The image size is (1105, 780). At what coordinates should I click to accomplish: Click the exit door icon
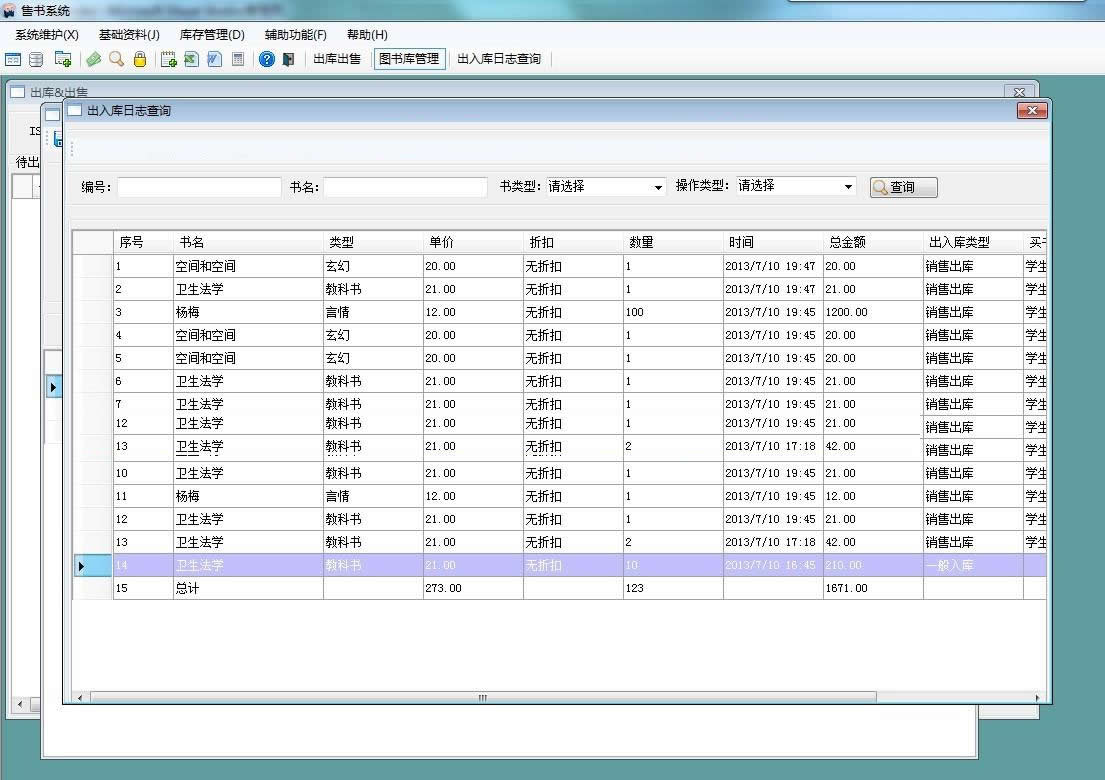pyautogui.click(x=288, y=59)
